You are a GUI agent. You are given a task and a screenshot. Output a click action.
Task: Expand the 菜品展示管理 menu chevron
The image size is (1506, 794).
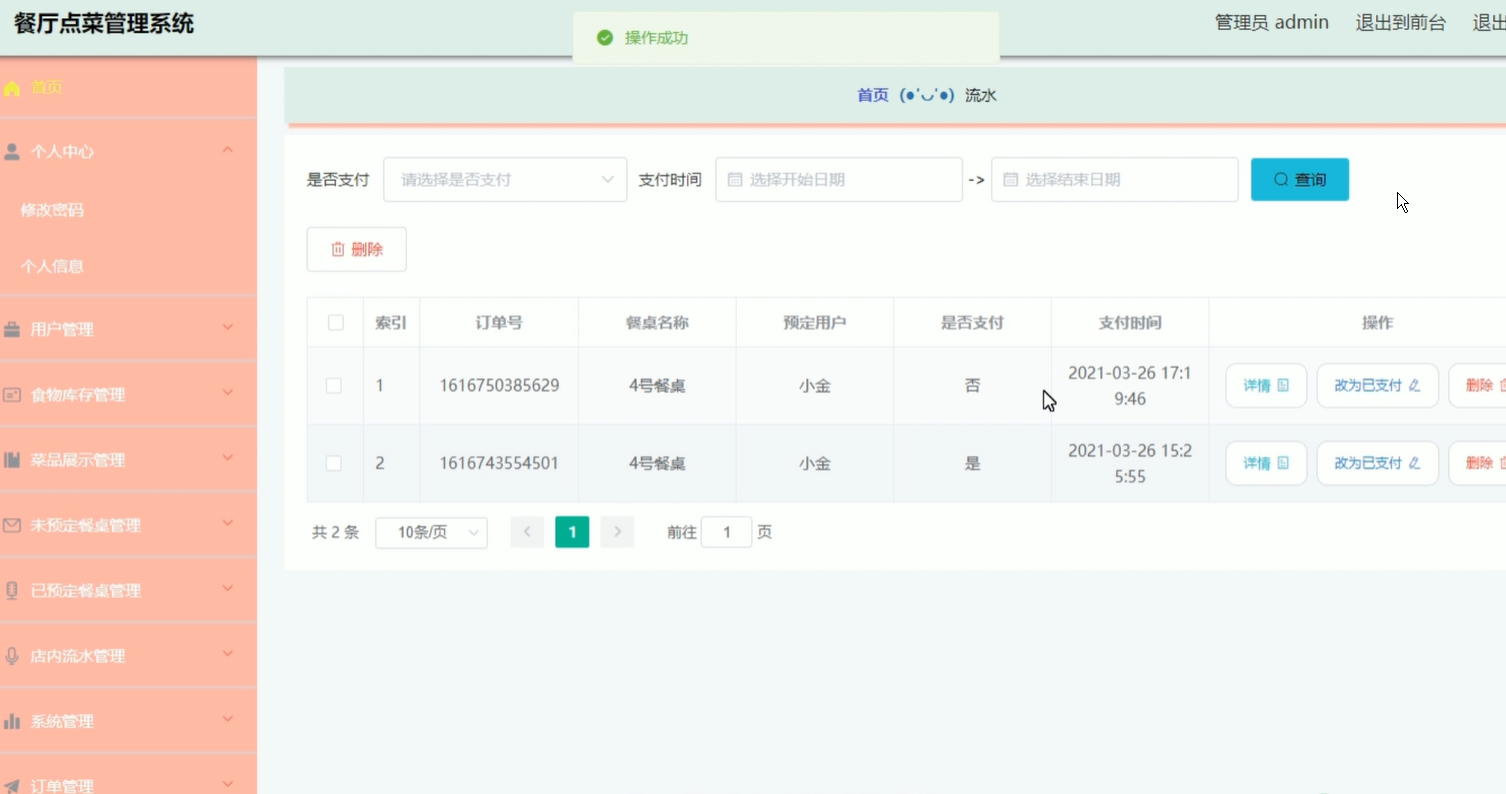tap(228, 458)
